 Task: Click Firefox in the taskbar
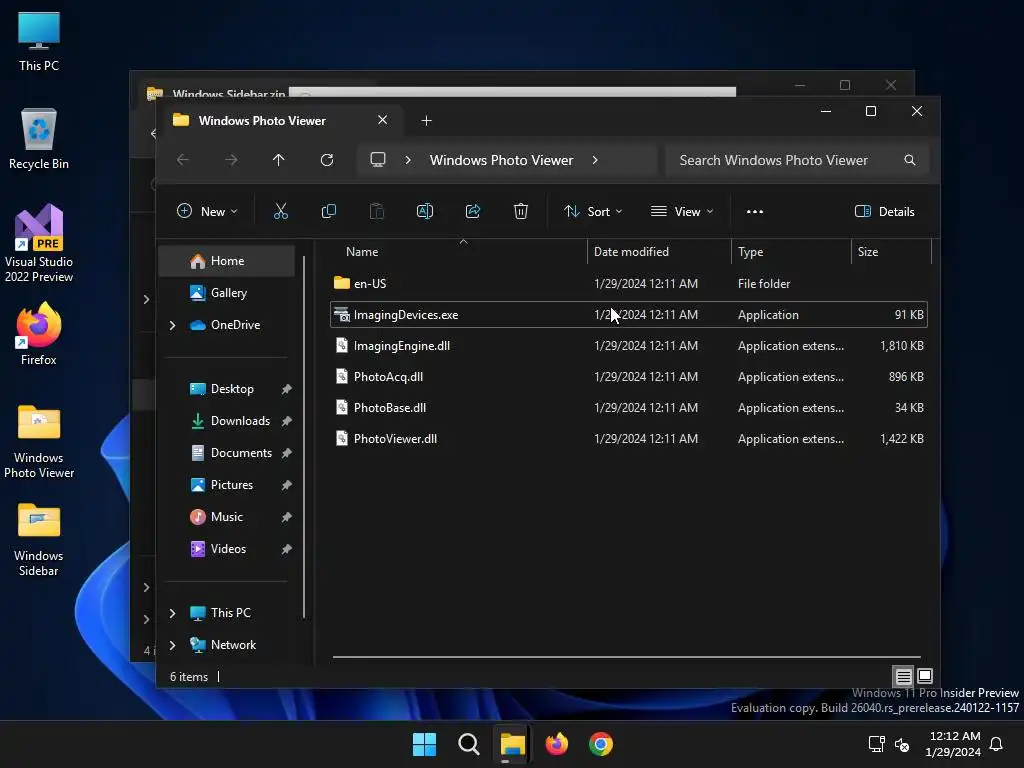(x=556, y=744)
